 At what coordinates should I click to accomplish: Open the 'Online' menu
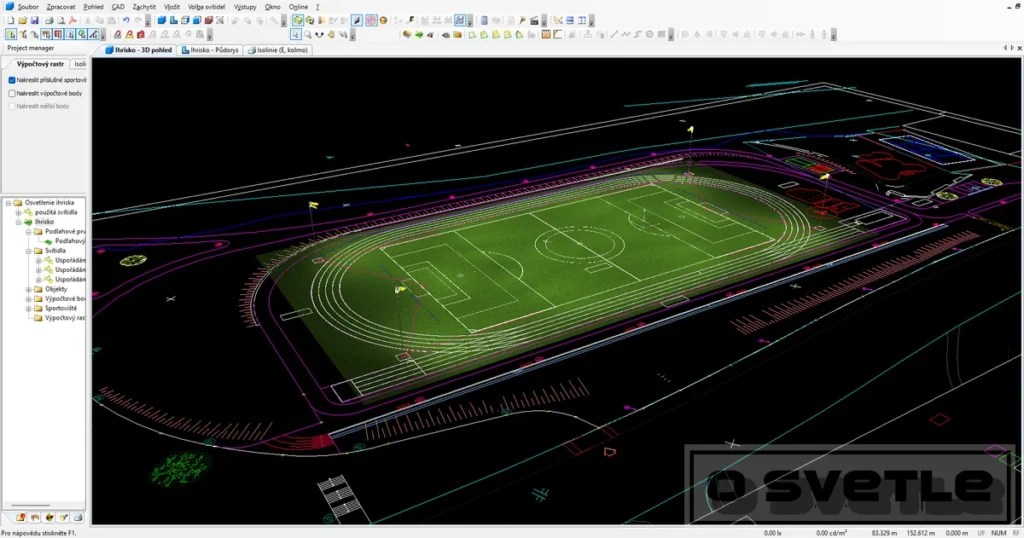coord(298,7)
